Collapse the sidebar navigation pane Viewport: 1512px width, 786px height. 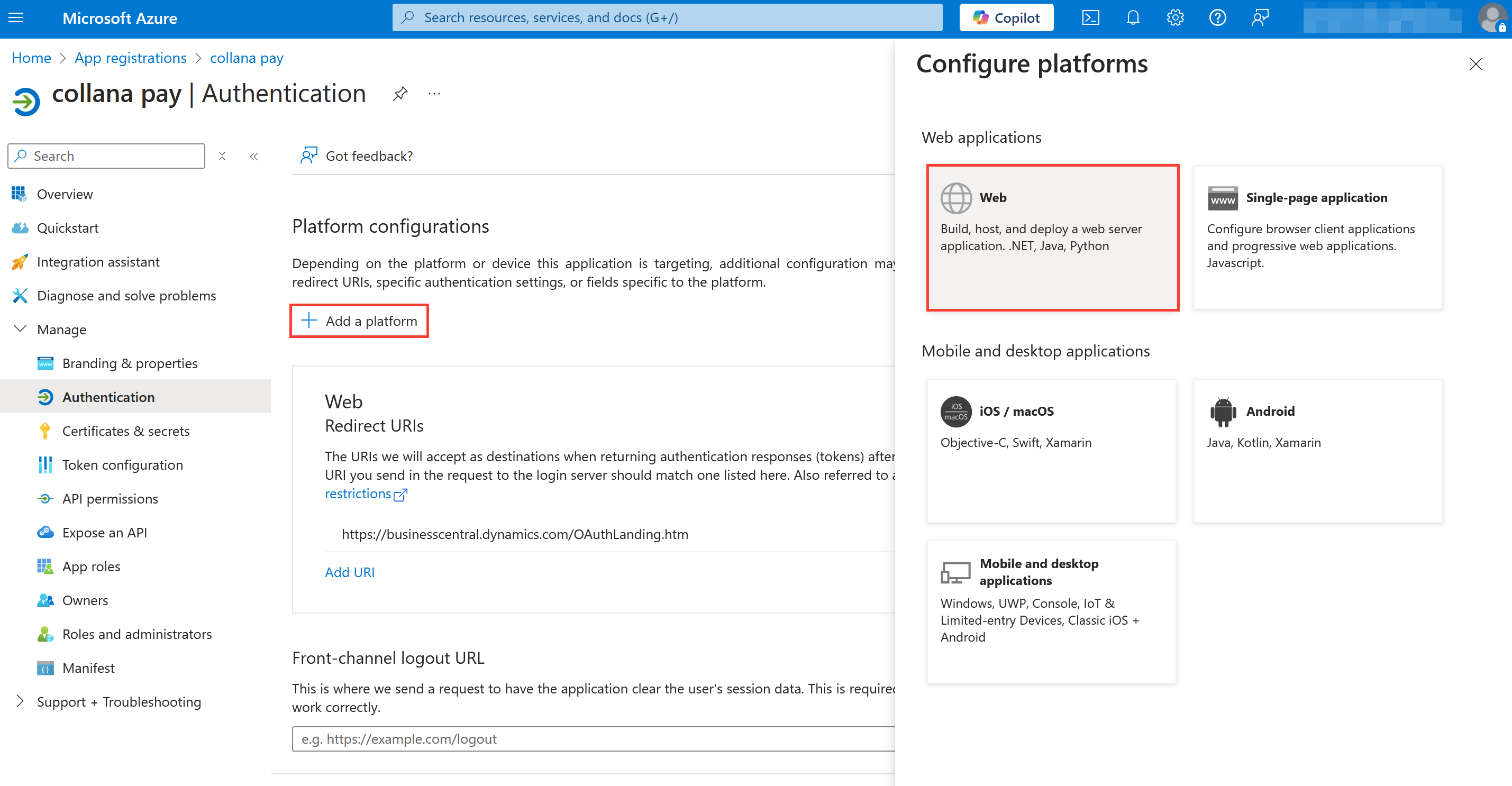tap(253, 156)
